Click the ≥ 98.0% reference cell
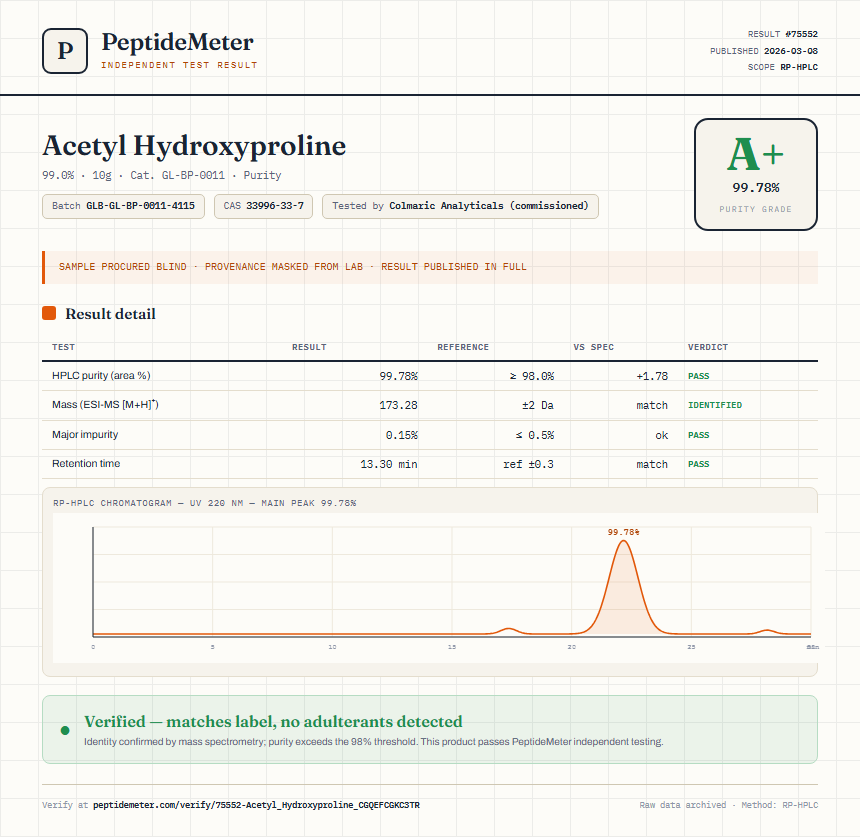 tap(531, 376)
